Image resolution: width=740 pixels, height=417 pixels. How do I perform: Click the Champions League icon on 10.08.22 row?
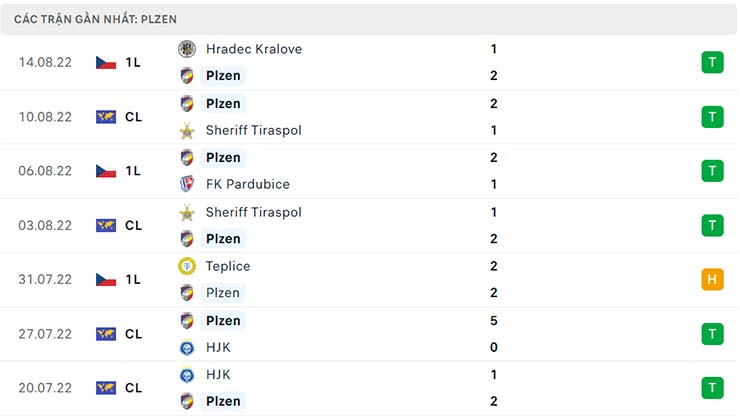click(x=106, y=117)
